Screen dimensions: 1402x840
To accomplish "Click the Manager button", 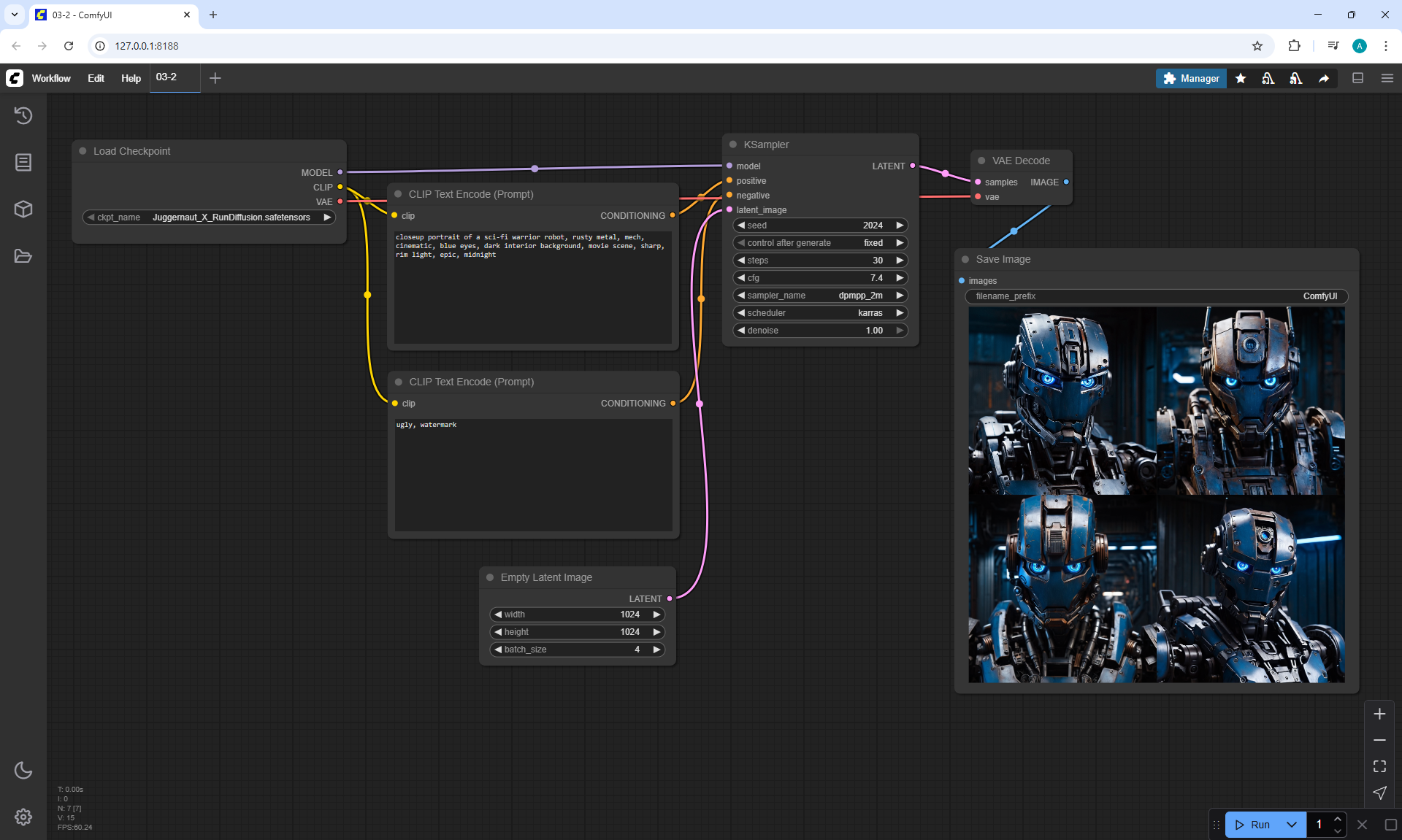I will pyautogui.click(x=1191, y=78).
